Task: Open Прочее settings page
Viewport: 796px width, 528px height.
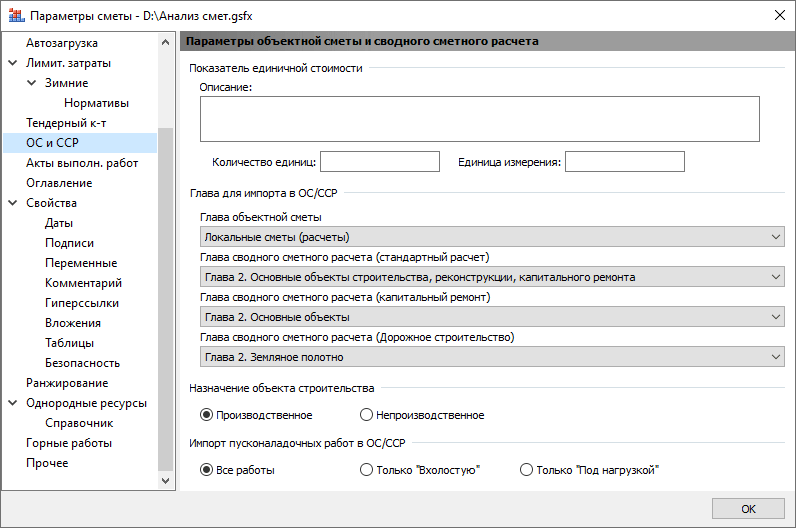Action: [47, 463]
